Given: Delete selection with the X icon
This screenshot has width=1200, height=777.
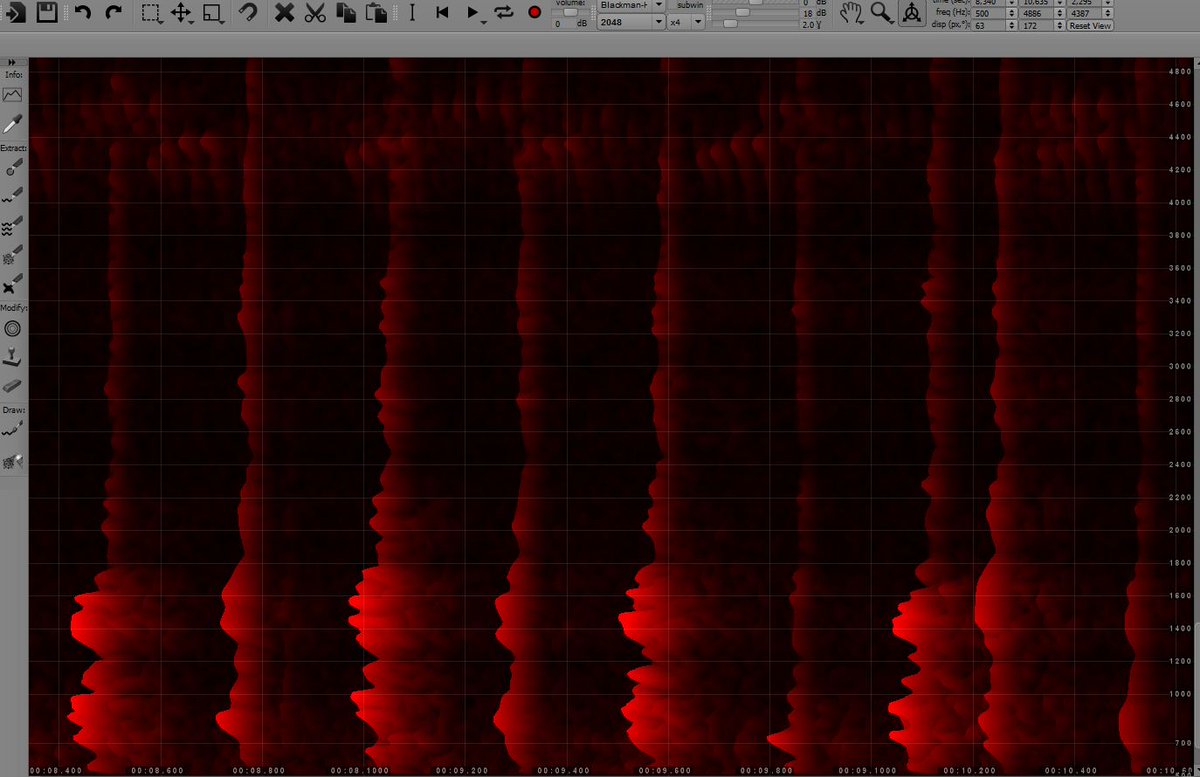Looking at the screenshot, I should (285, 12).
